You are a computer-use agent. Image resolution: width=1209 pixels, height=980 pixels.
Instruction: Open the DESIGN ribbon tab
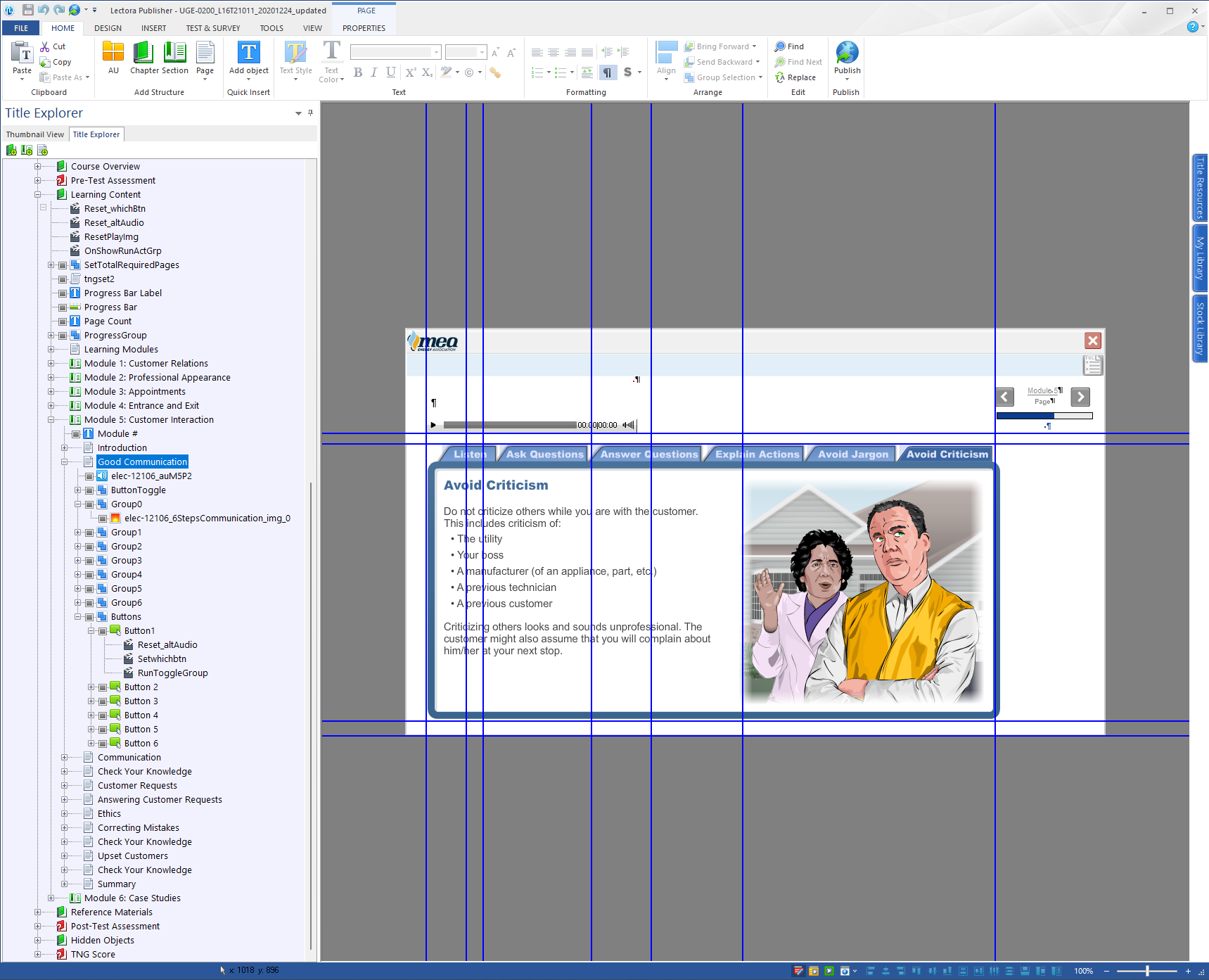pyautogui.click(x=108, y=28)
